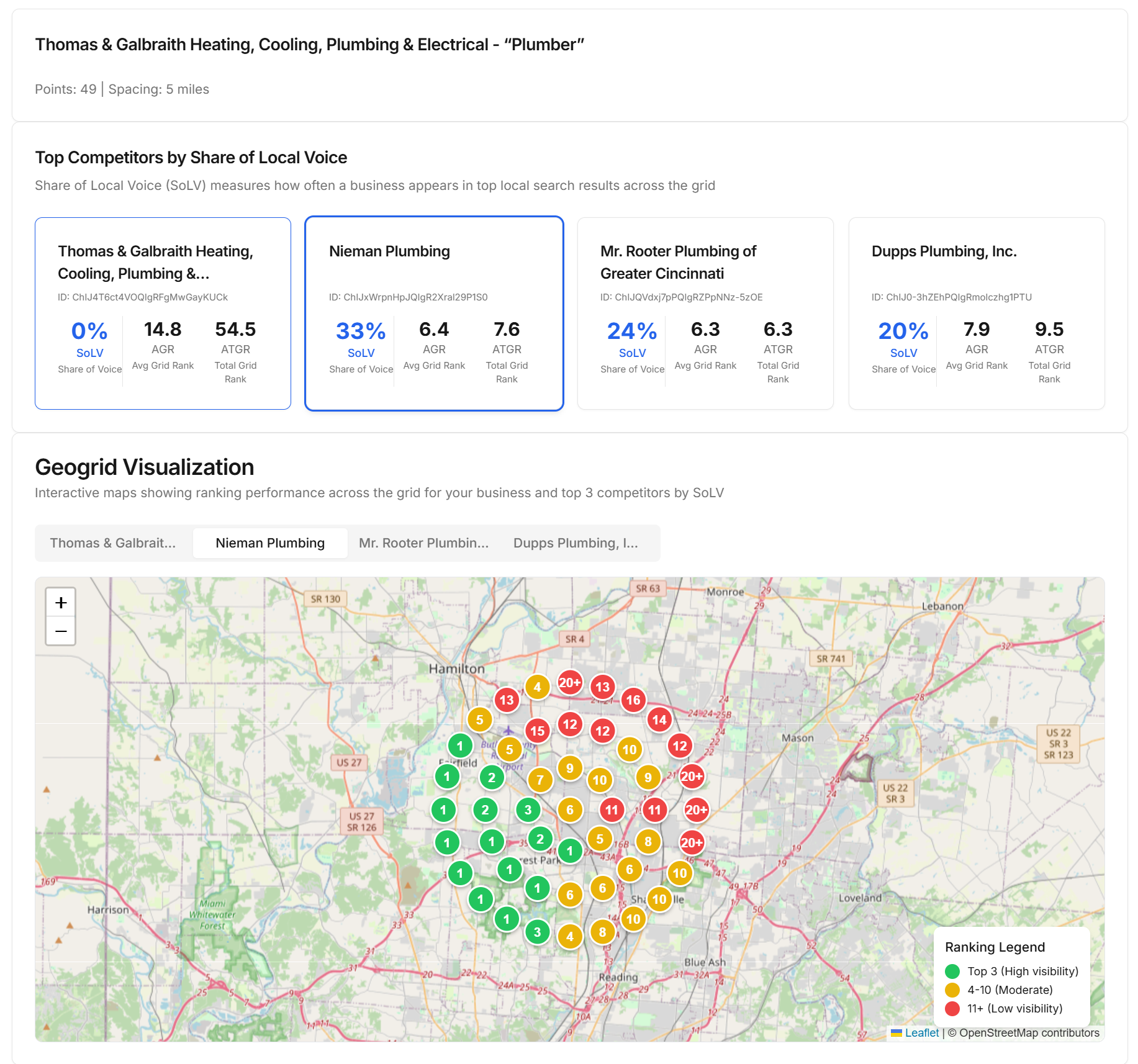This screenshot has height=1064, width=1138.
Task: Click the green Top 3 legend dot
Action: (952, 971)
